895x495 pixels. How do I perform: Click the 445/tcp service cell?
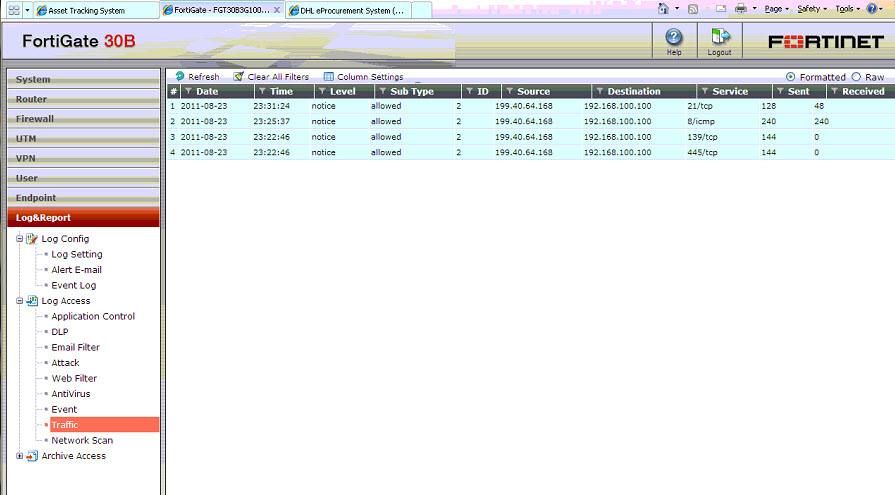[702, 152]
